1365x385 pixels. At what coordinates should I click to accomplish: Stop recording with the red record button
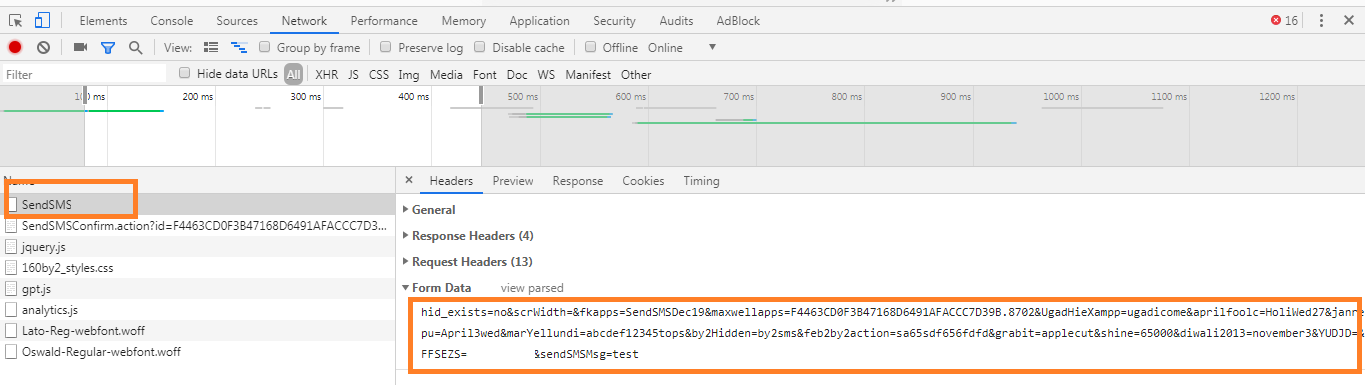click(15, 47)
